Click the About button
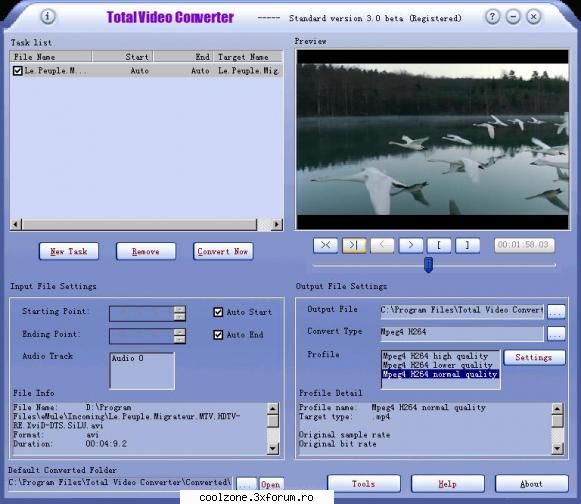This screenshot has width=581, height=504. pos(531,484)
